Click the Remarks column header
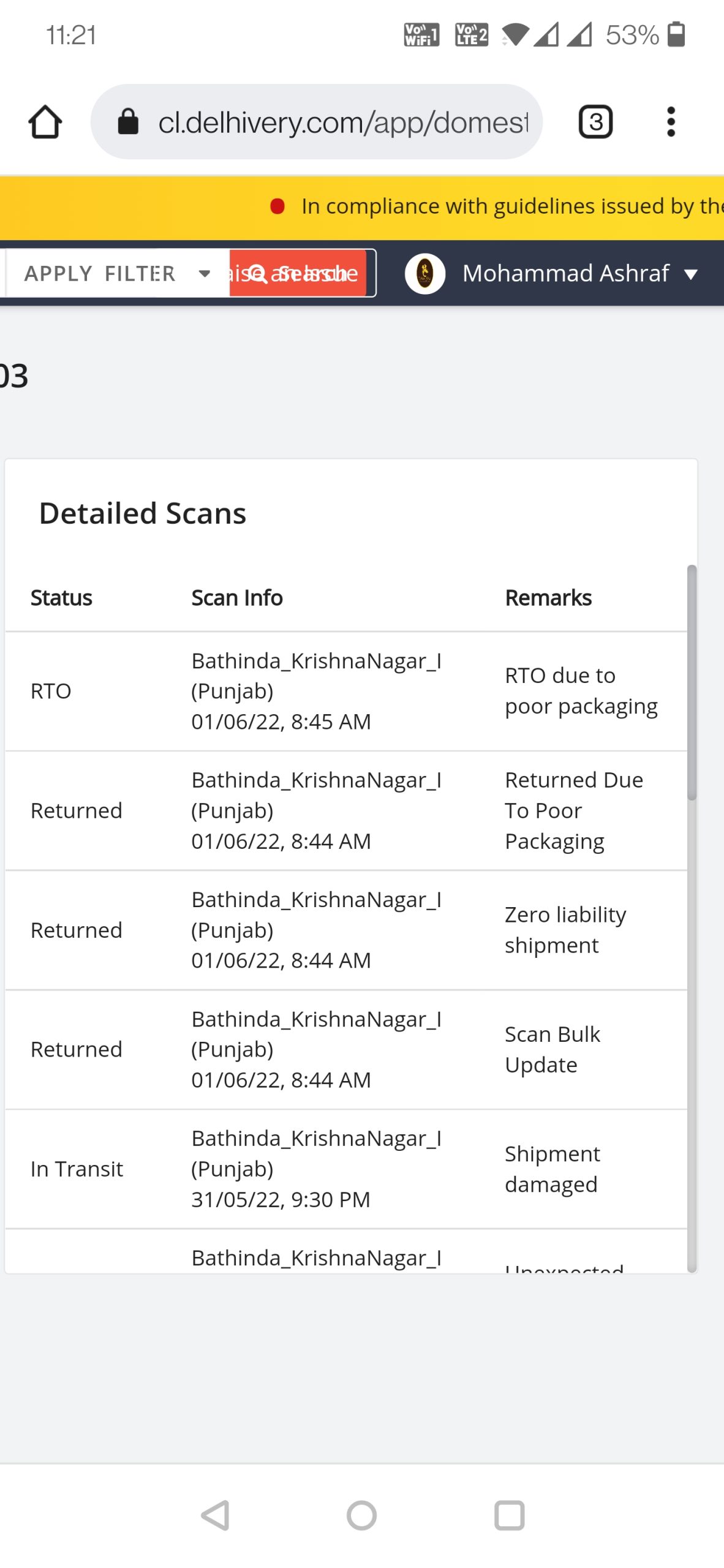The height and width of the screenshot is (1568, 724). point(548,598)
